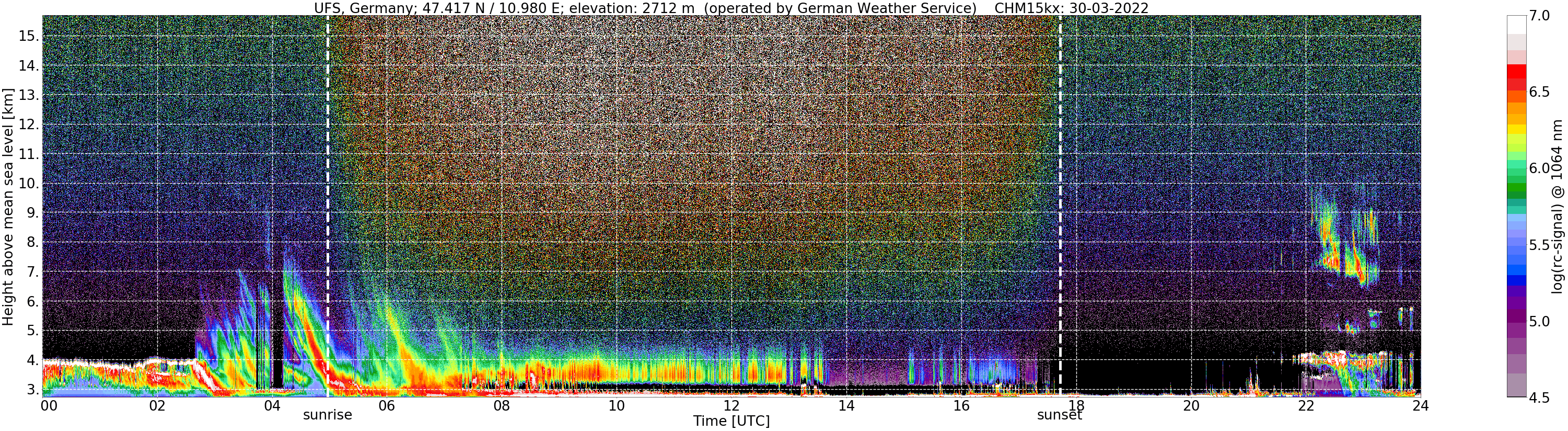Click the white top segment of the colorbar
Viewport: 1568px width, 431px height.
[1516, 25]
